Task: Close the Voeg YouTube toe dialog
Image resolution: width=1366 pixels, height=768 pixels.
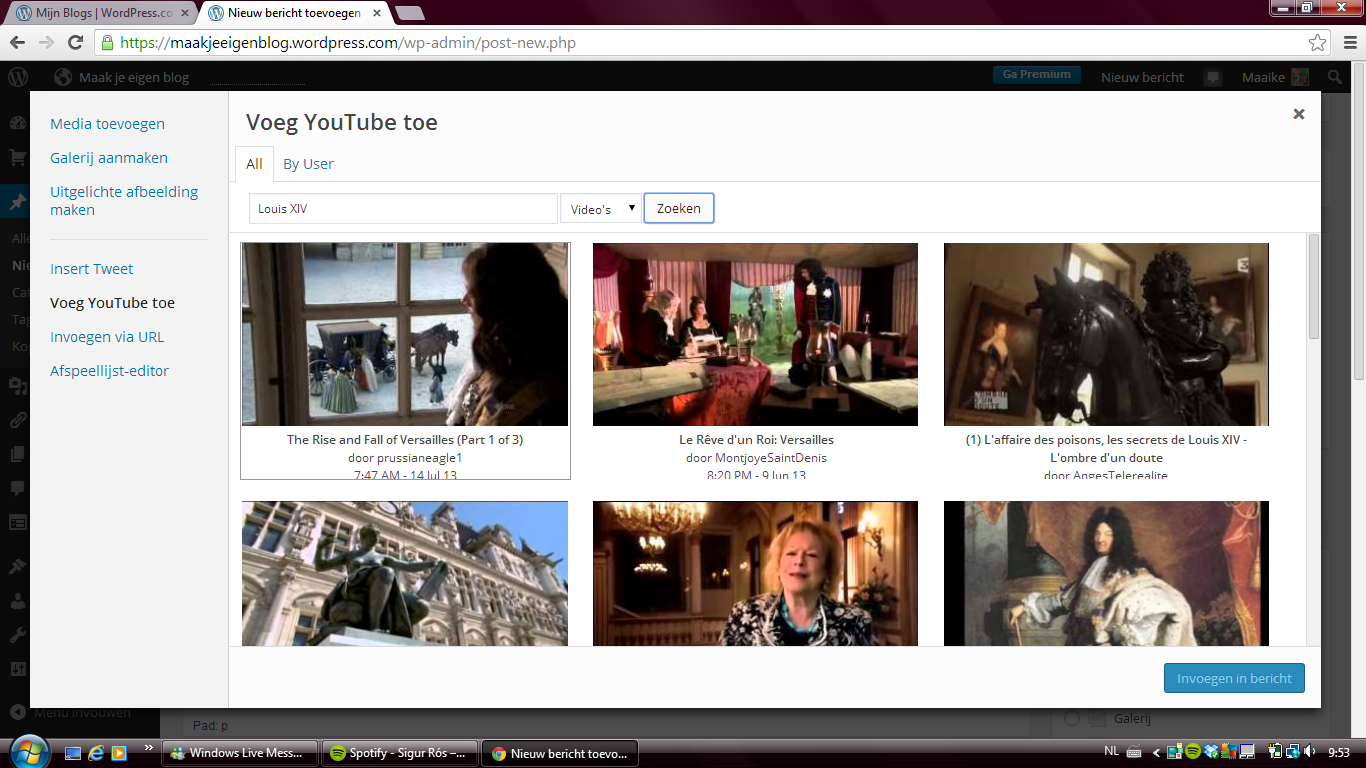Action: pos(1298,114)
